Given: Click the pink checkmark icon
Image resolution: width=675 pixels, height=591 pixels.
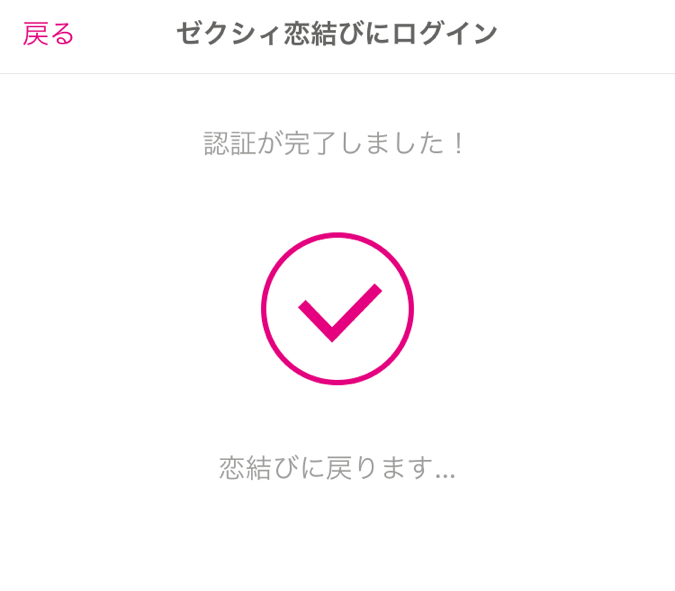Looking at the screenshot, I should click(340, 313).
